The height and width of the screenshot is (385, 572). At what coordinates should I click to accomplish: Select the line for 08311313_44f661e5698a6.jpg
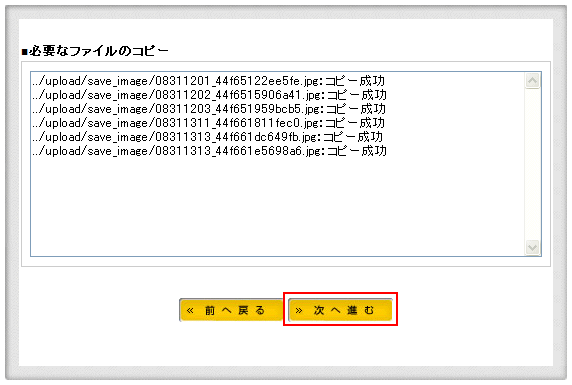(209, 151)
